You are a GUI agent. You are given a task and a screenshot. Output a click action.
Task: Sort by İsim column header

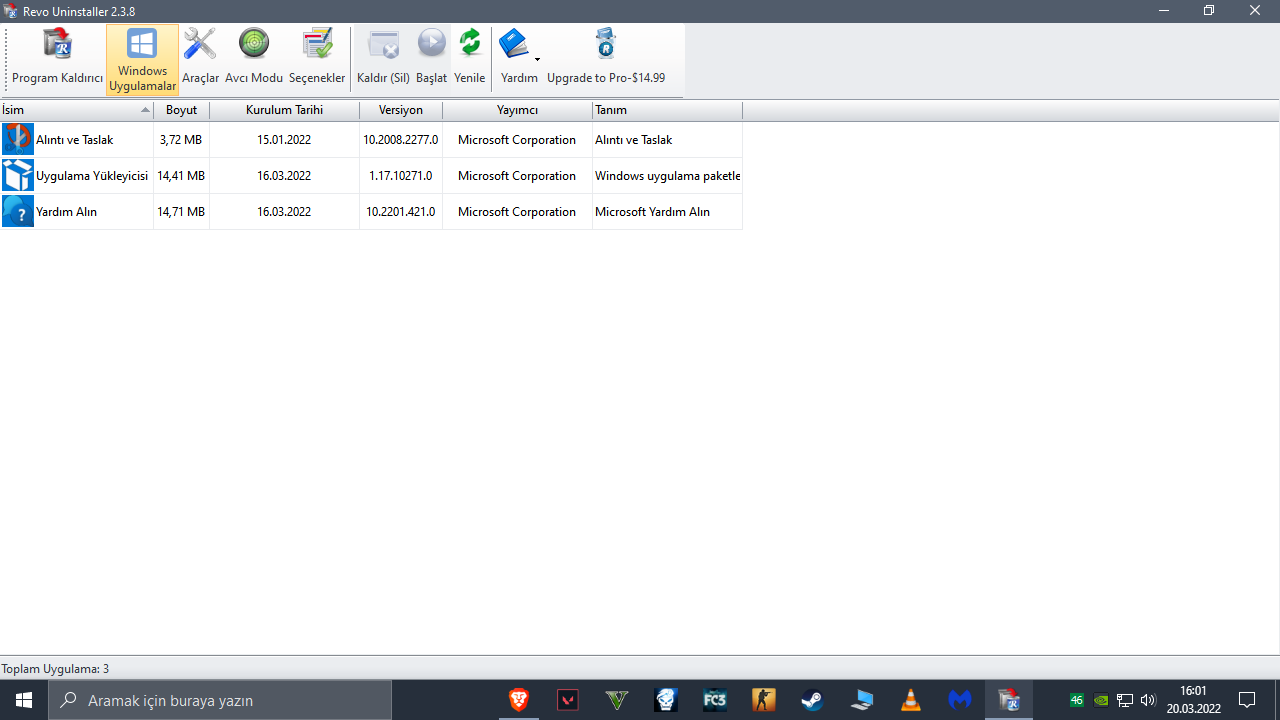tap(77, 110)
